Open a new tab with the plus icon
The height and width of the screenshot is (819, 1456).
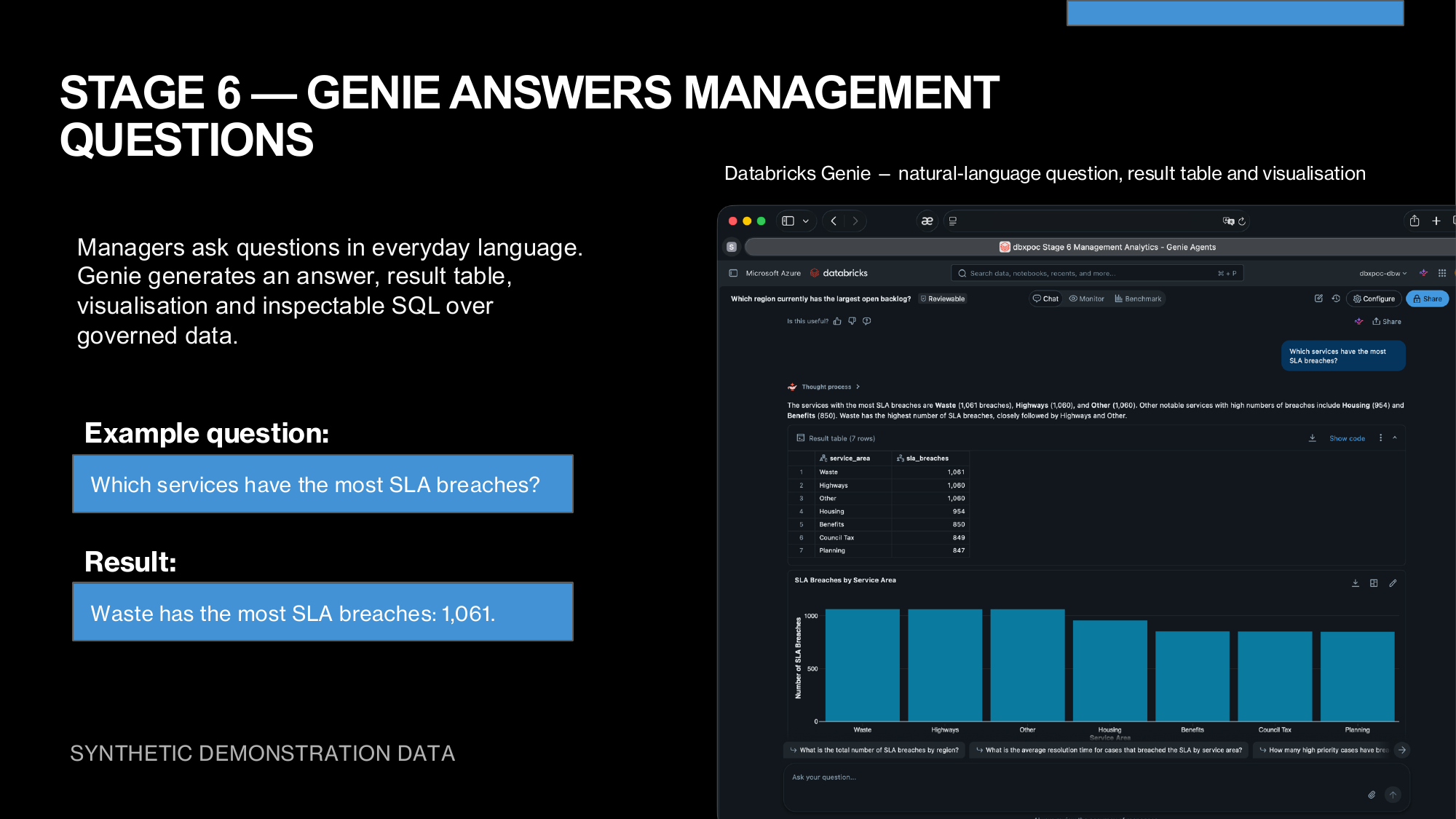[x=1436, y=221]
